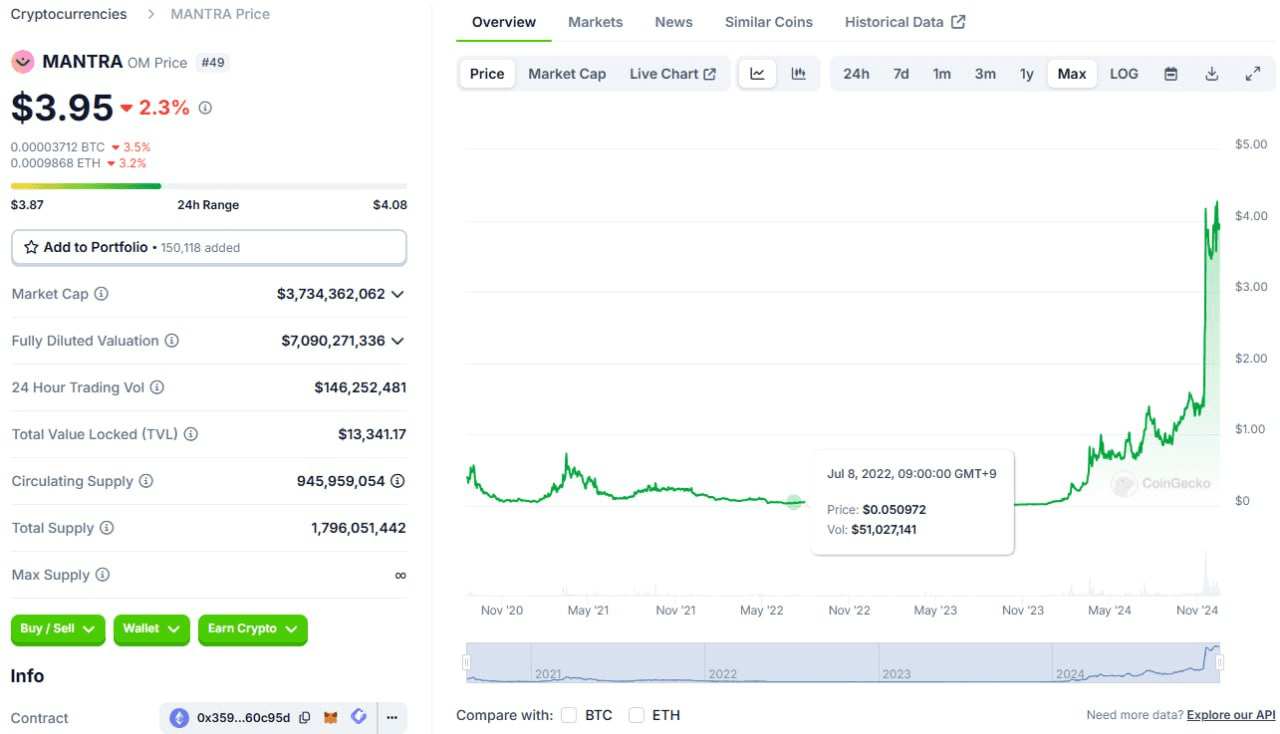Add token to MetaMask fox icon
Screen dimensions: 1280x734
(333, 718)
